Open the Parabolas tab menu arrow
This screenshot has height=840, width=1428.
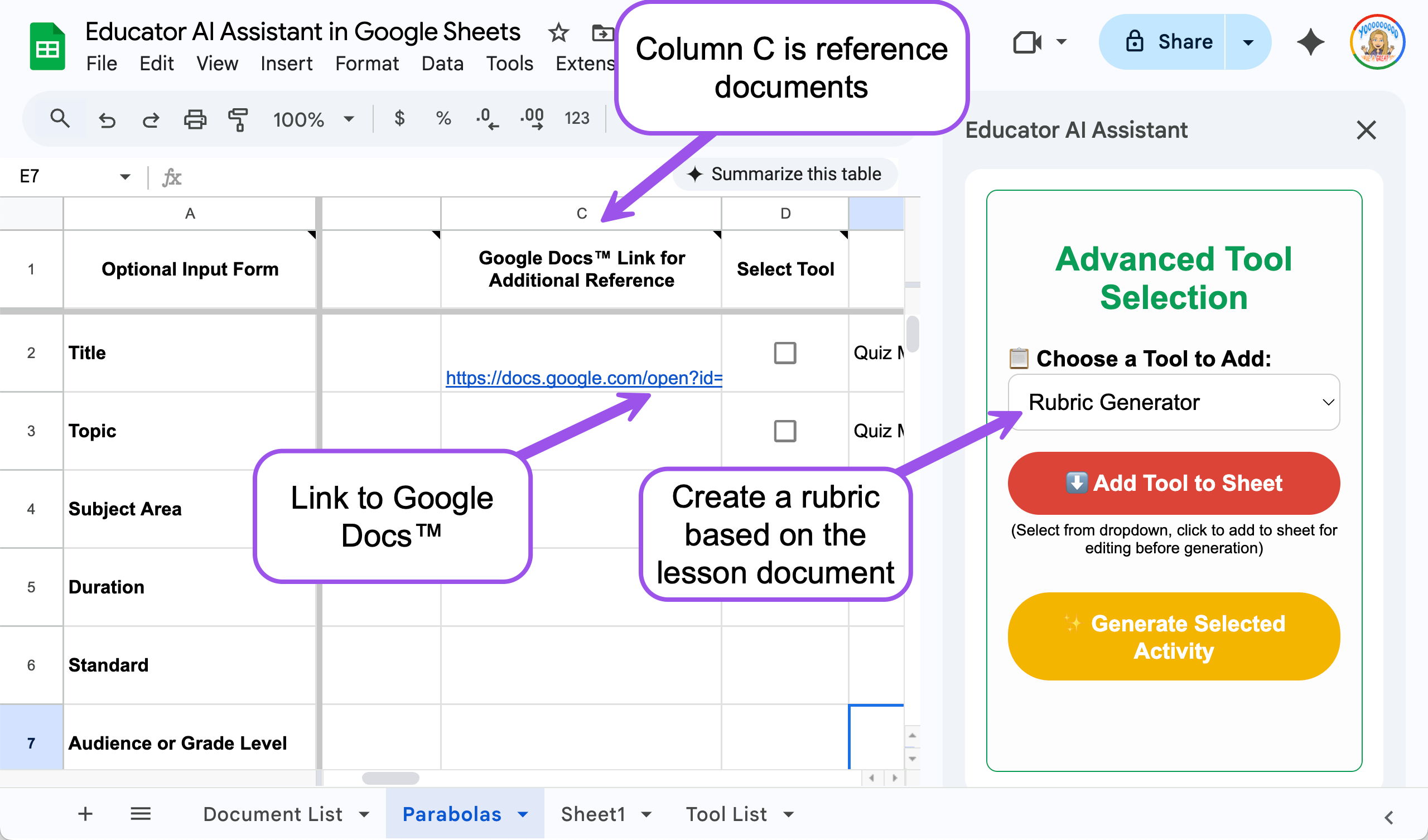click(x=523, y=814)
